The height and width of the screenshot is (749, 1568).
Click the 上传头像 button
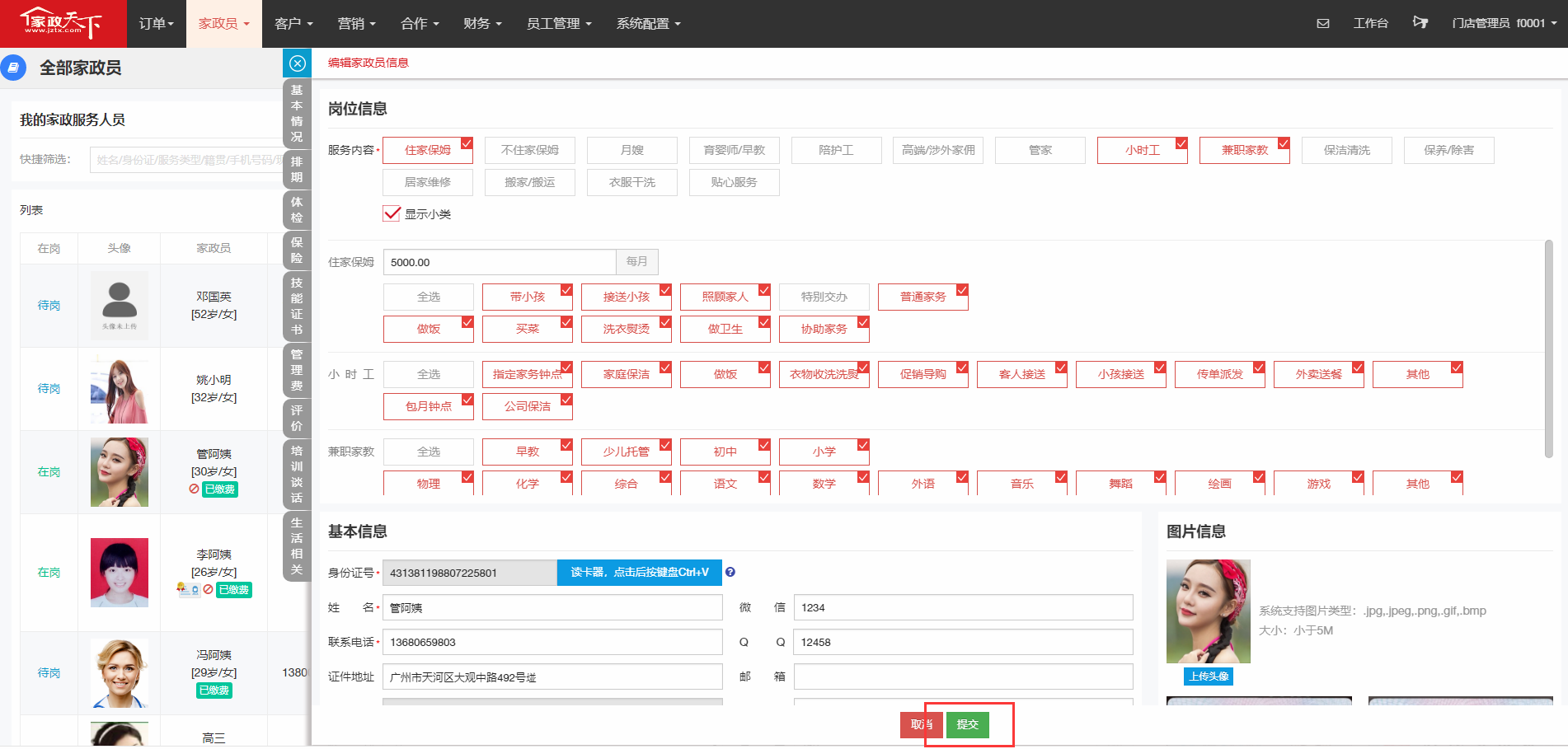pyautogui.click(x=1209, y=676)
